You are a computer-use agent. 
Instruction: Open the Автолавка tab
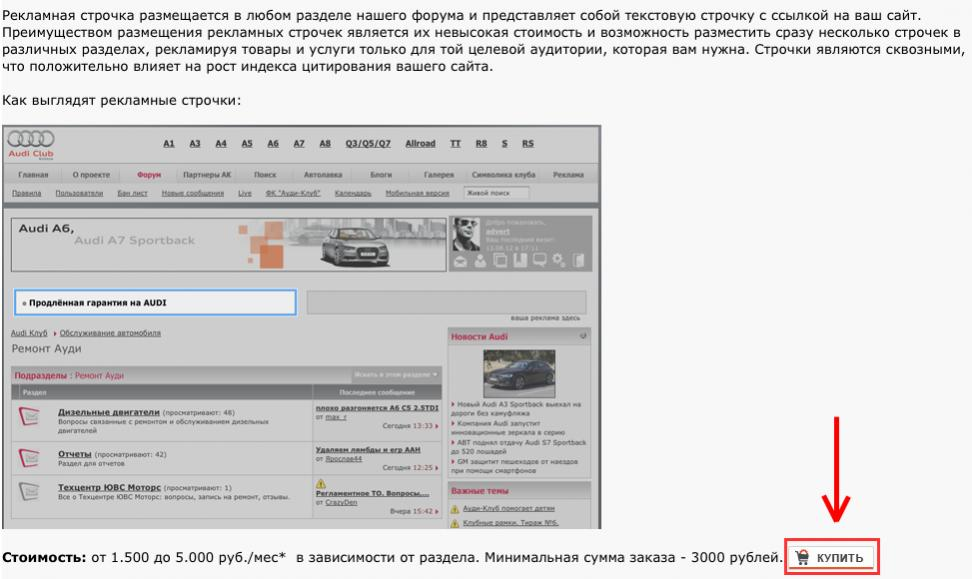pyautogui.click(x=323, y=175)
